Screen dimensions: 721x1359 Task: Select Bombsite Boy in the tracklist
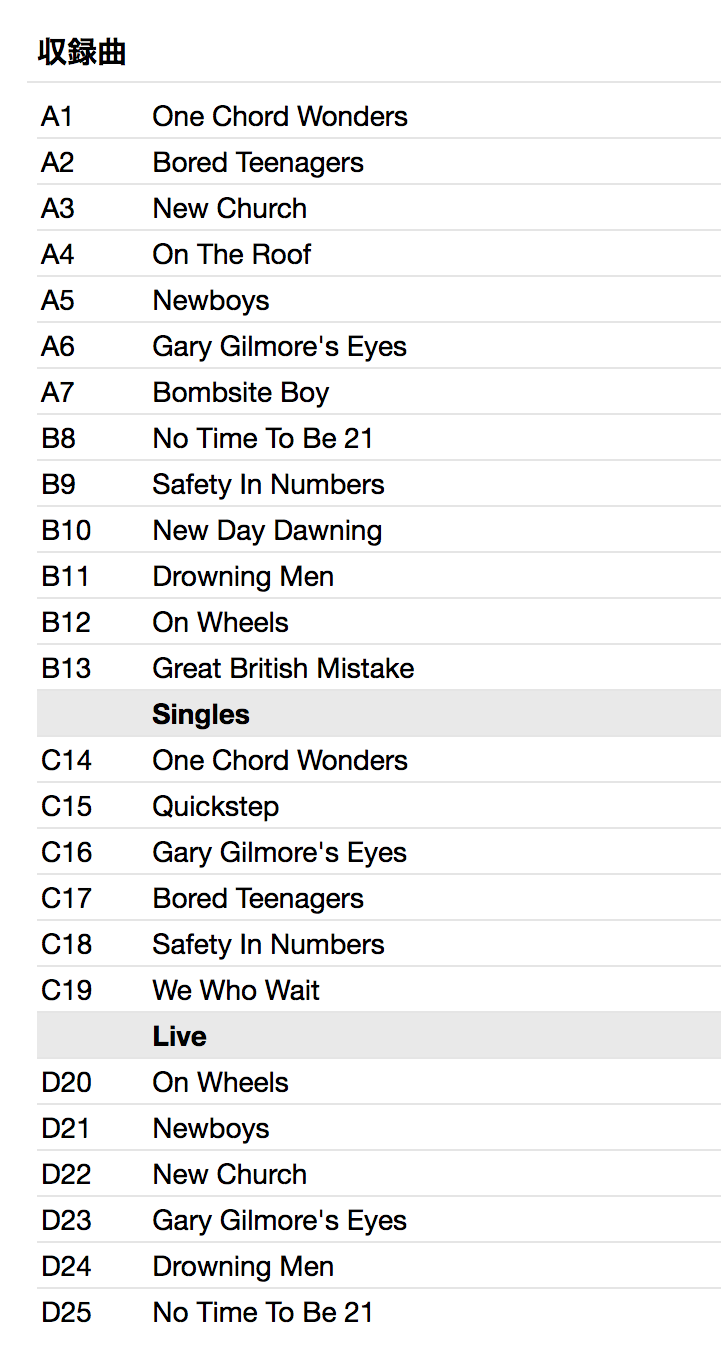[240, 393]
